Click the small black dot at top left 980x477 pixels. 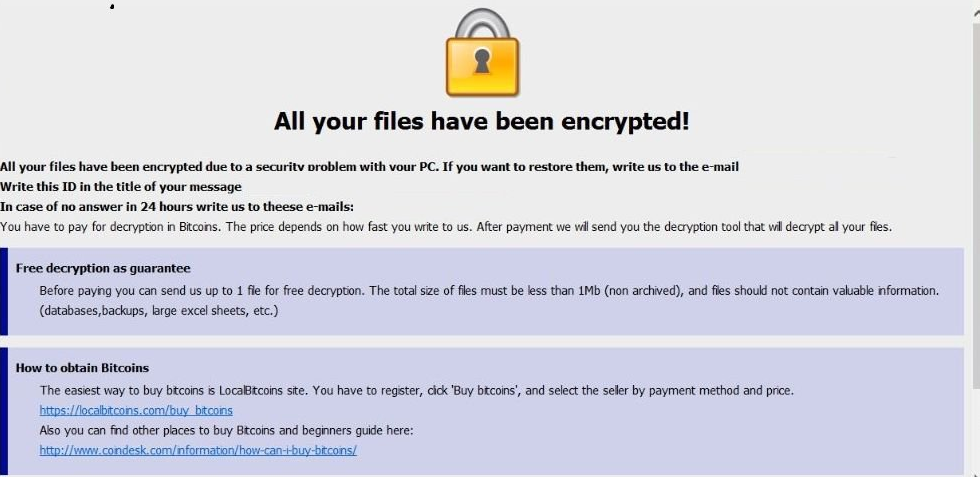pos(112,8)
